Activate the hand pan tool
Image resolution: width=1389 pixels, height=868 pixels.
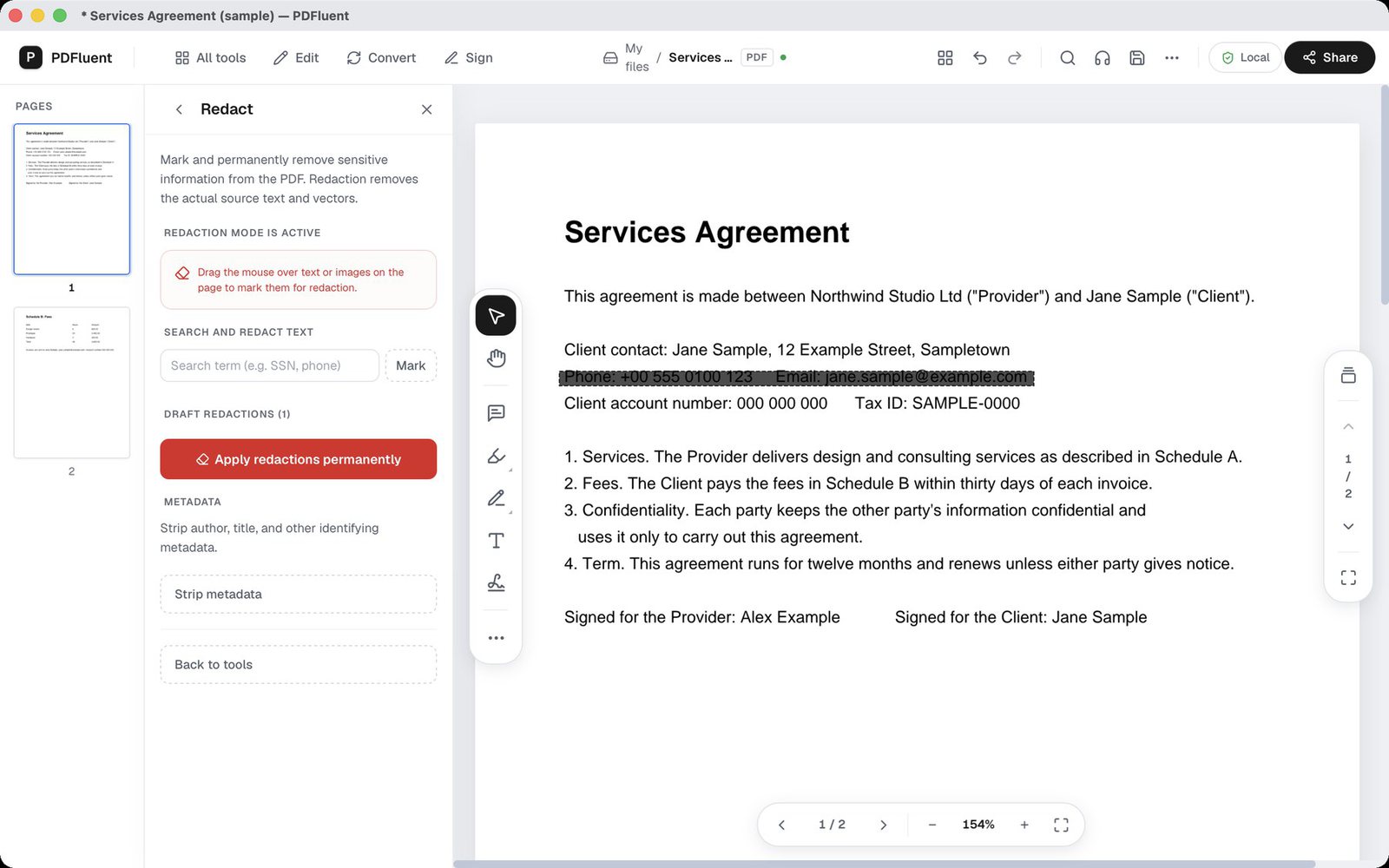[x=496, y=358]
